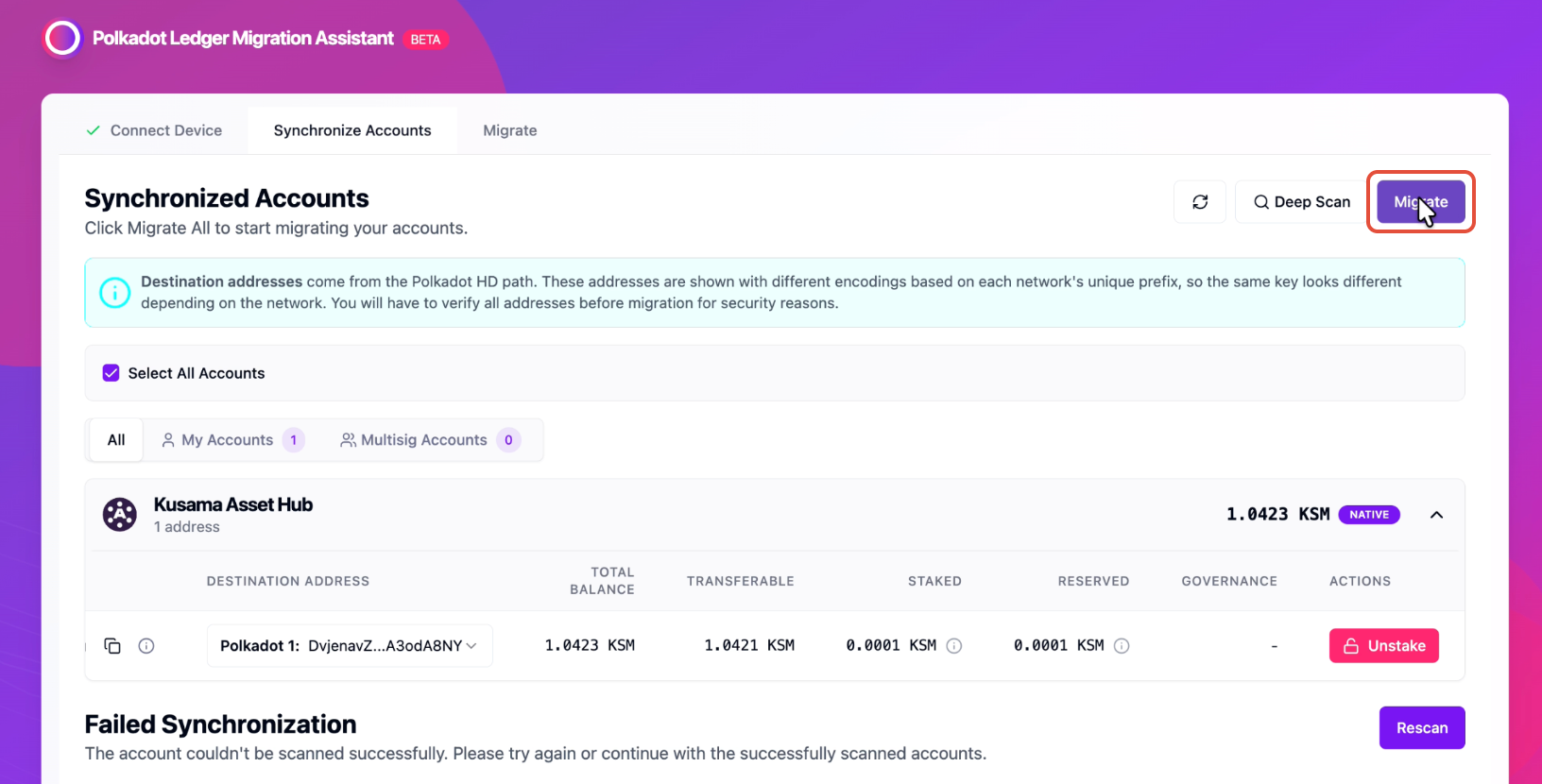Click the purple Migrate button
This screenshot has height=784, width=1542.
click(1421, 202)
